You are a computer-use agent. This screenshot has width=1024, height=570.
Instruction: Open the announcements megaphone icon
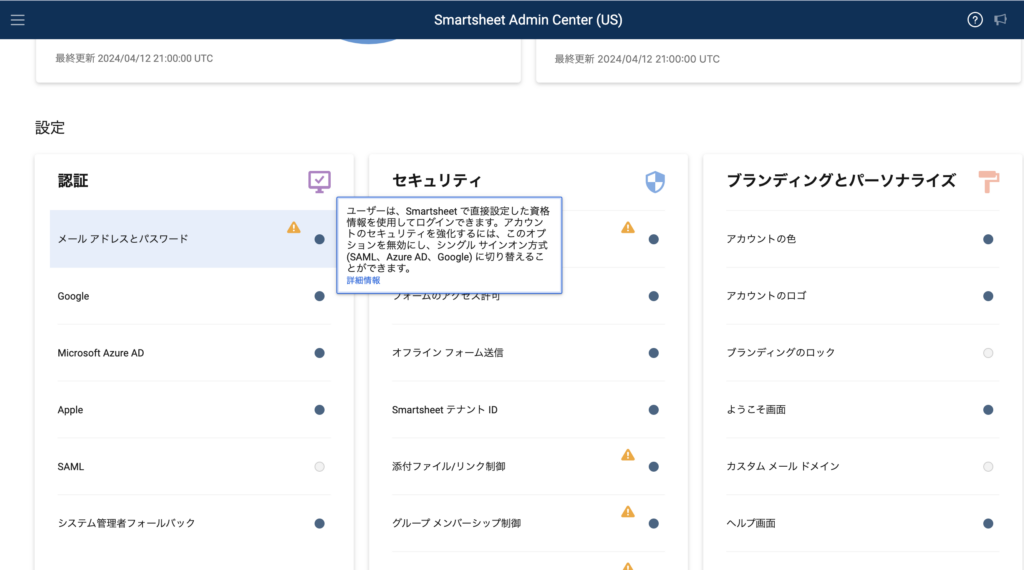pos(1000,20)
